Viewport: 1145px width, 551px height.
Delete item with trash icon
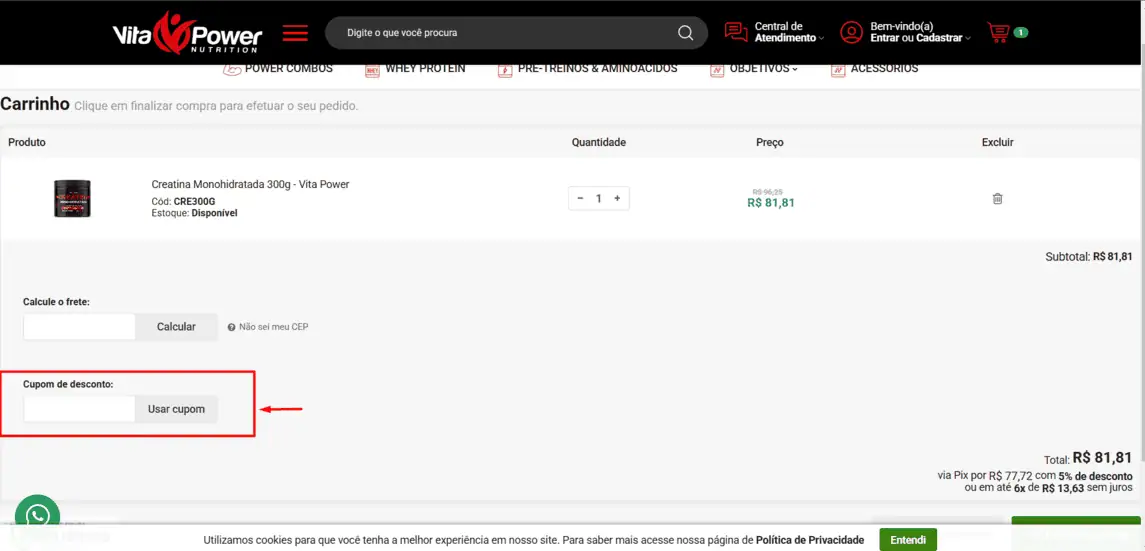(997, 199)
